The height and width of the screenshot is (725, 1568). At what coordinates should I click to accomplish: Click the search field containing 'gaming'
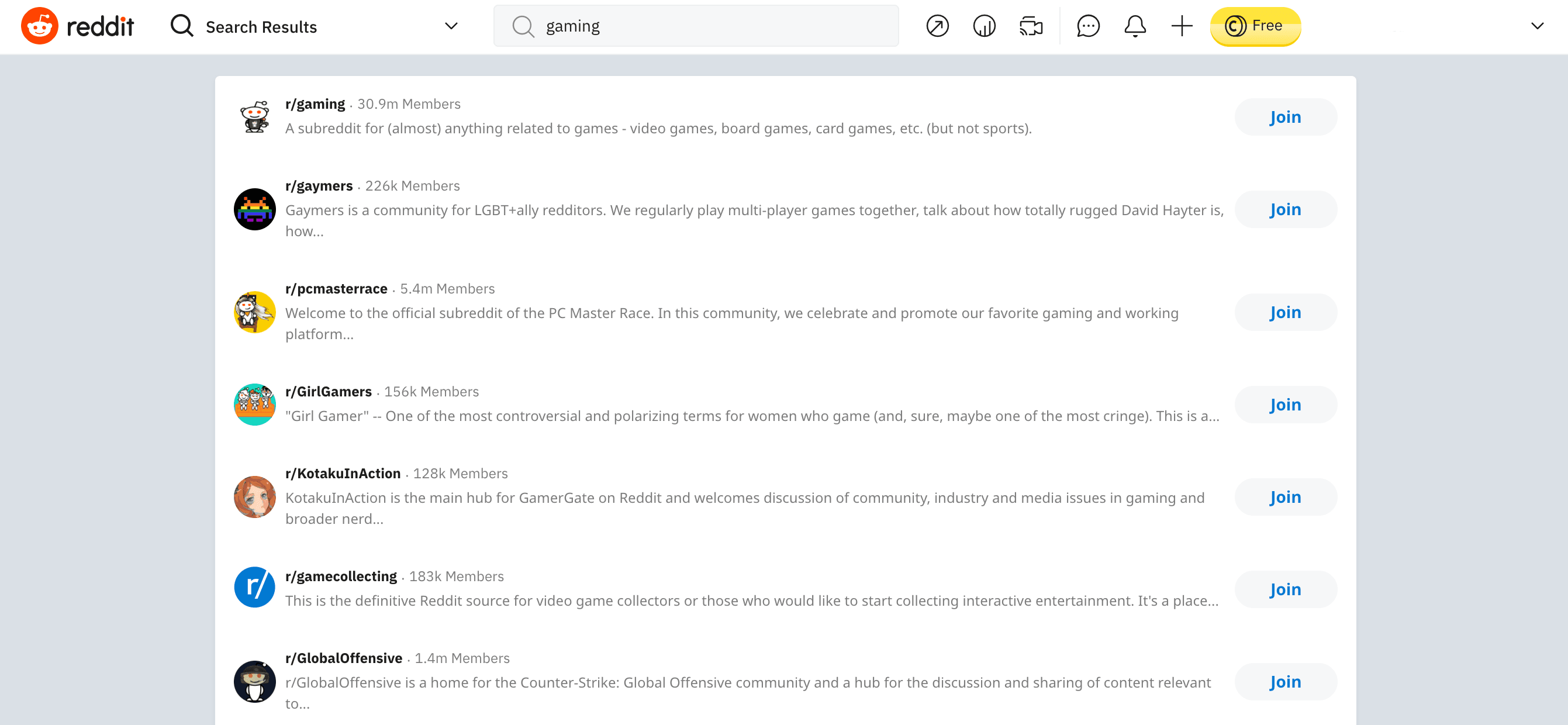pyautogui.click(x=696, y=26)
